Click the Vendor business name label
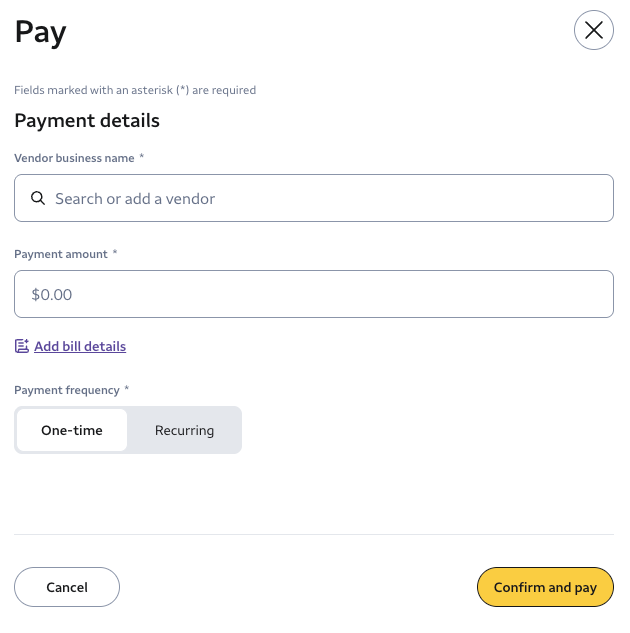This screenshot has width=630, height=633. click(74, 158)
